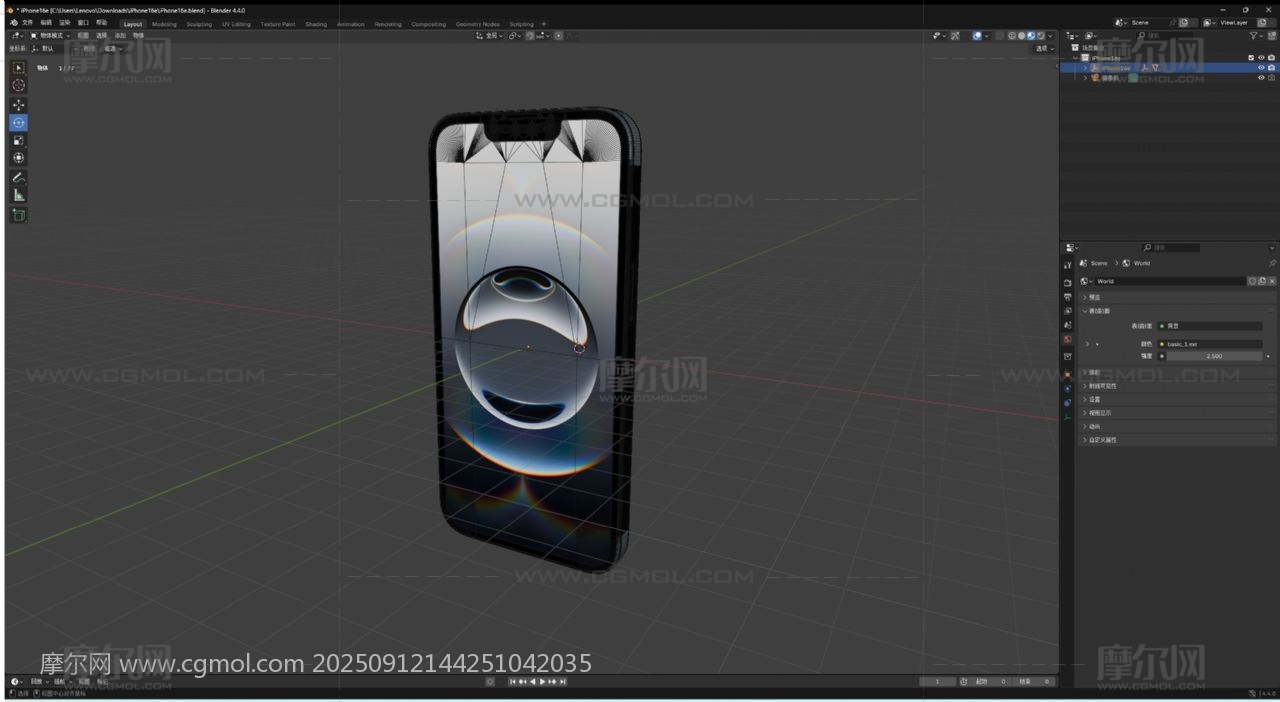Toggle snapping in viewport header
The height and width of the screenshot is (702, 1280).
(531, 36)
